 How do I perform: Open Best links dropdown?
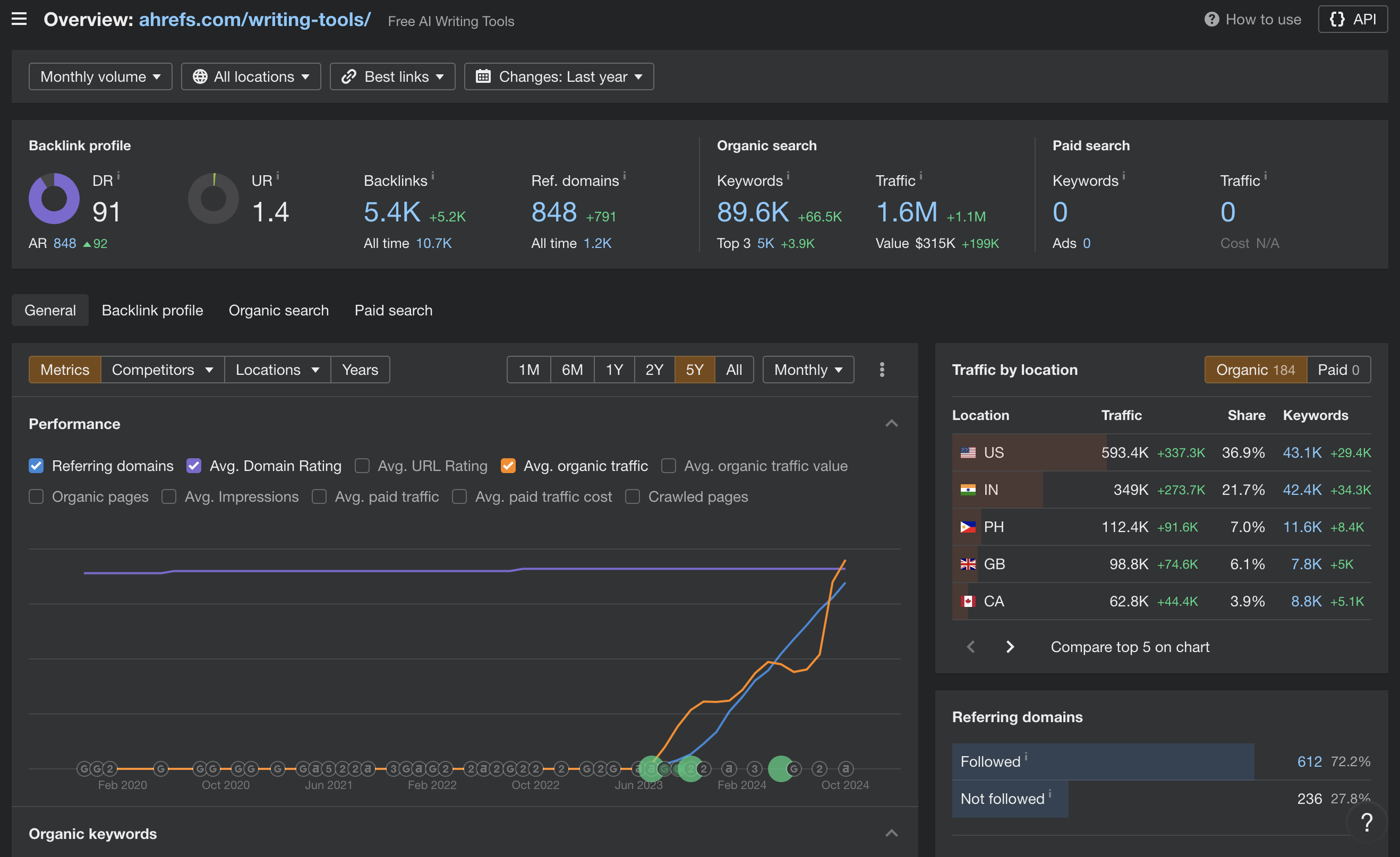tap(392, 76)
